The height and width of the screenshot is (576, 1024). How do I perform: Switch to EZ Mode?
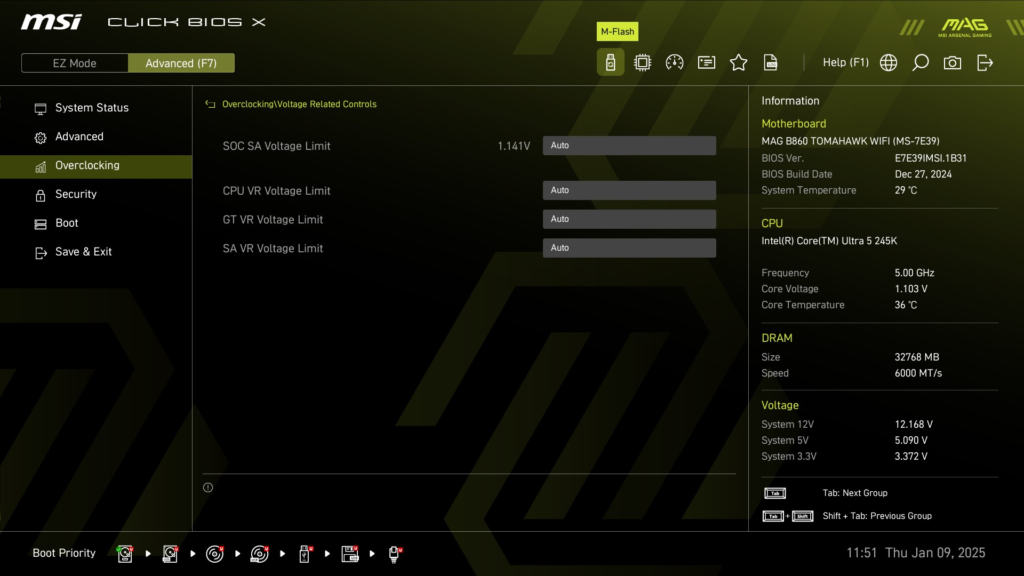click(x=73, y=62)
